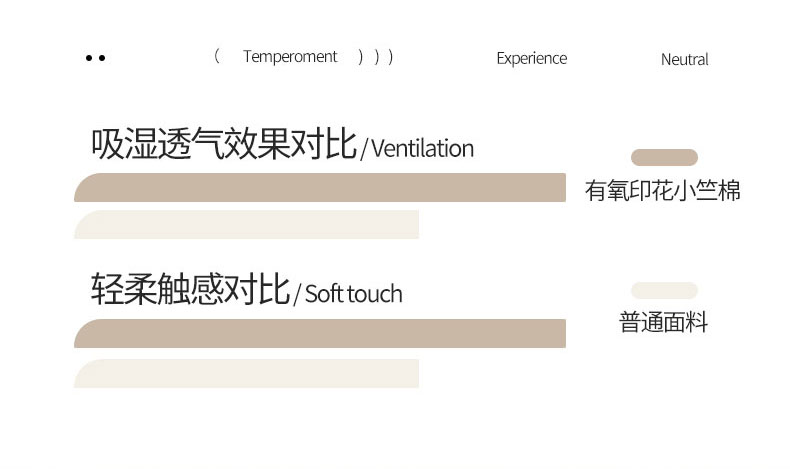Open the Experience header item

pos(531,58)
